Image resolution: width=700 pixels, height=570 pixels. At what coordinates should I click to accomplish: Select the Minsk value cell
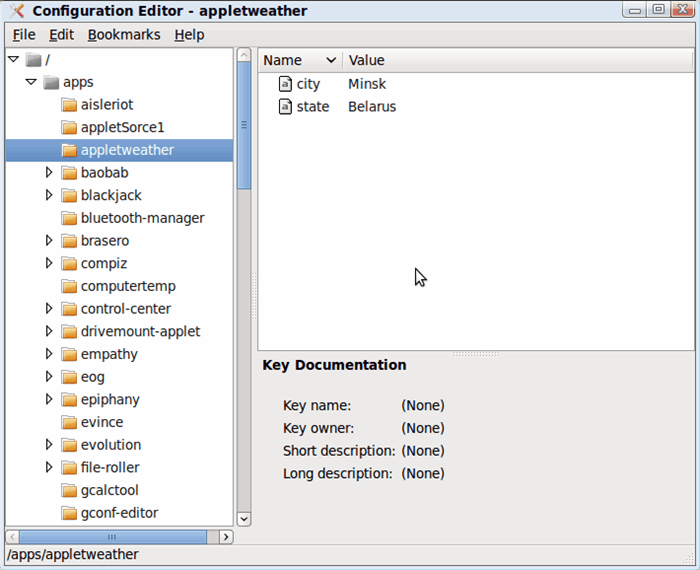tap(367, 84)
